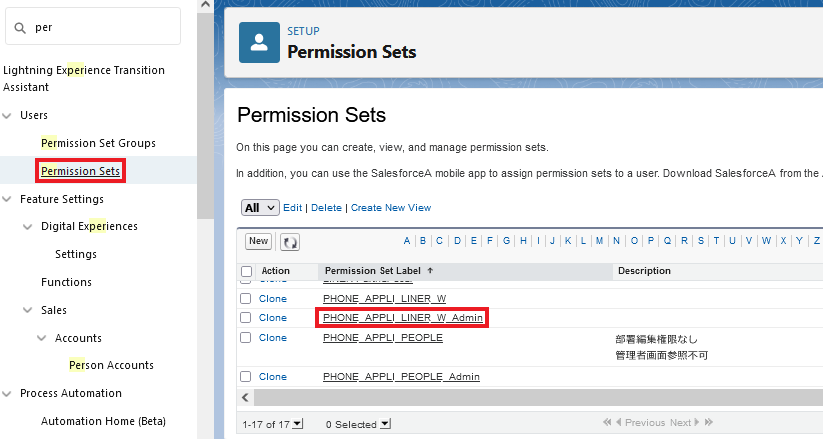The image size is (823, 439).
Task: Click the horizontal scroll left arrow under table
Action: [x=245, y=398]
